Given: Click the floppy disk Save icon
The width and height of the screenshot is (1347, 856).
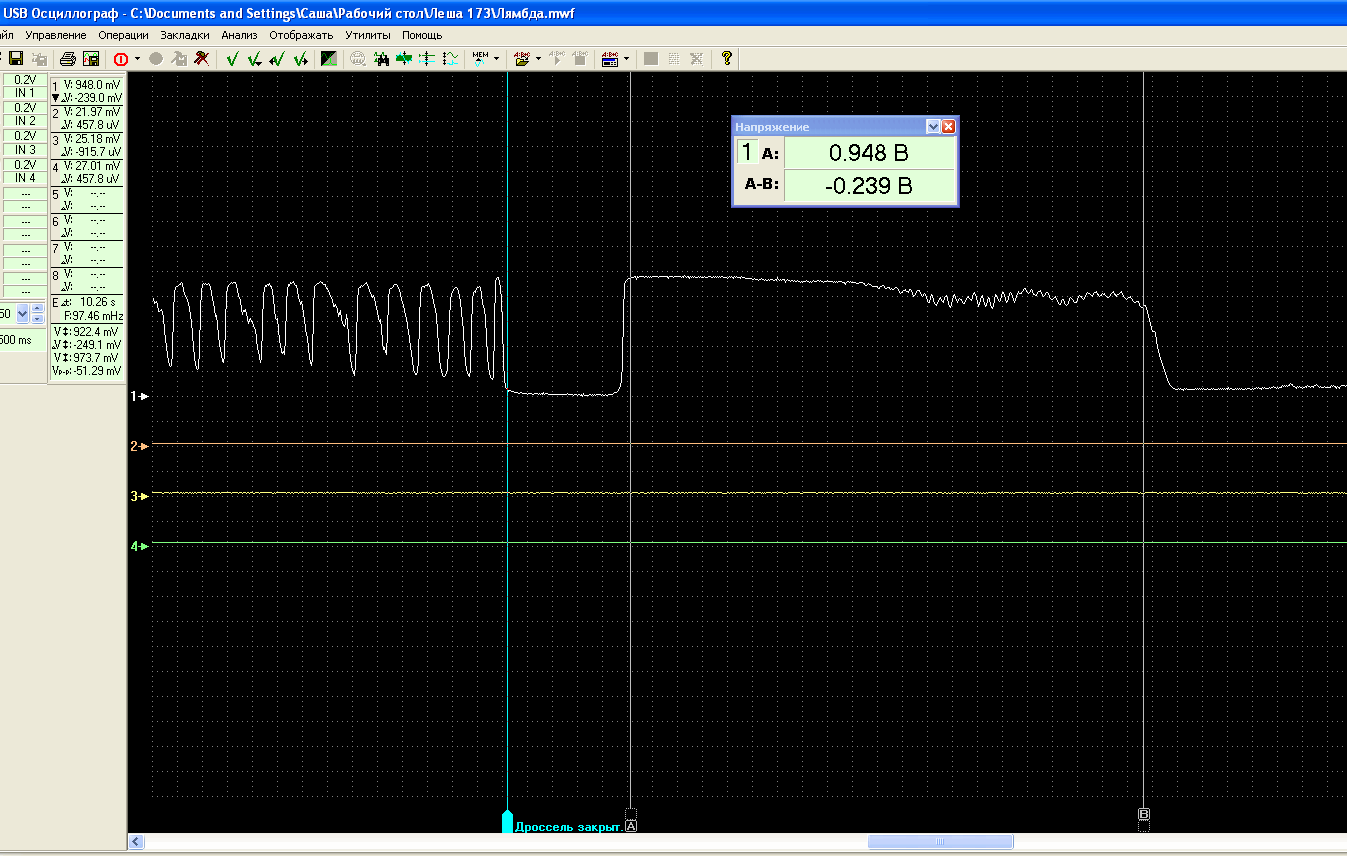Looking at the screenshot, I should point(15,59).
